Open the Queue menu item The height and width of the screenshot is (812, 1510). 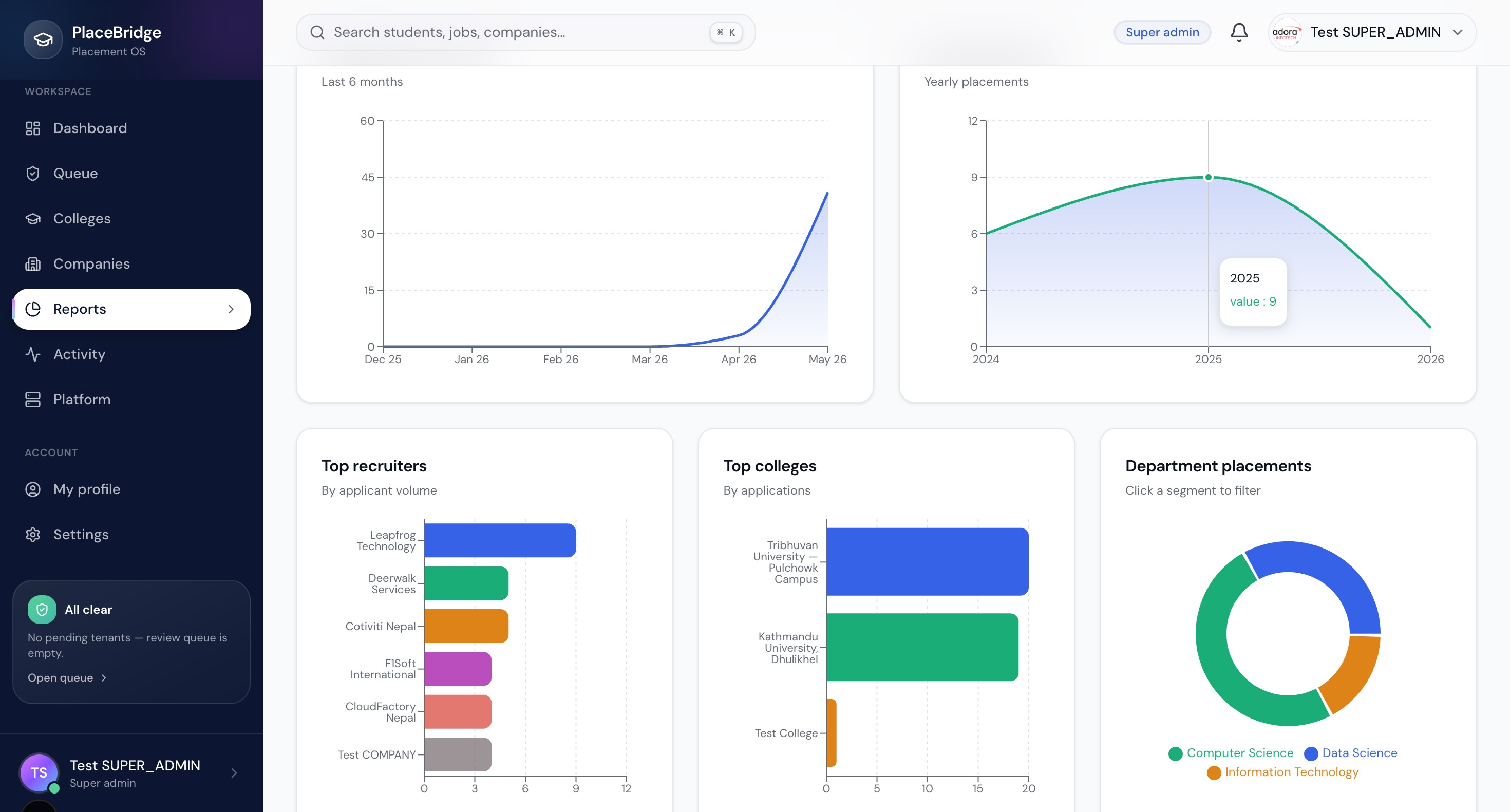pyautogui.click(x=131, y=174)
